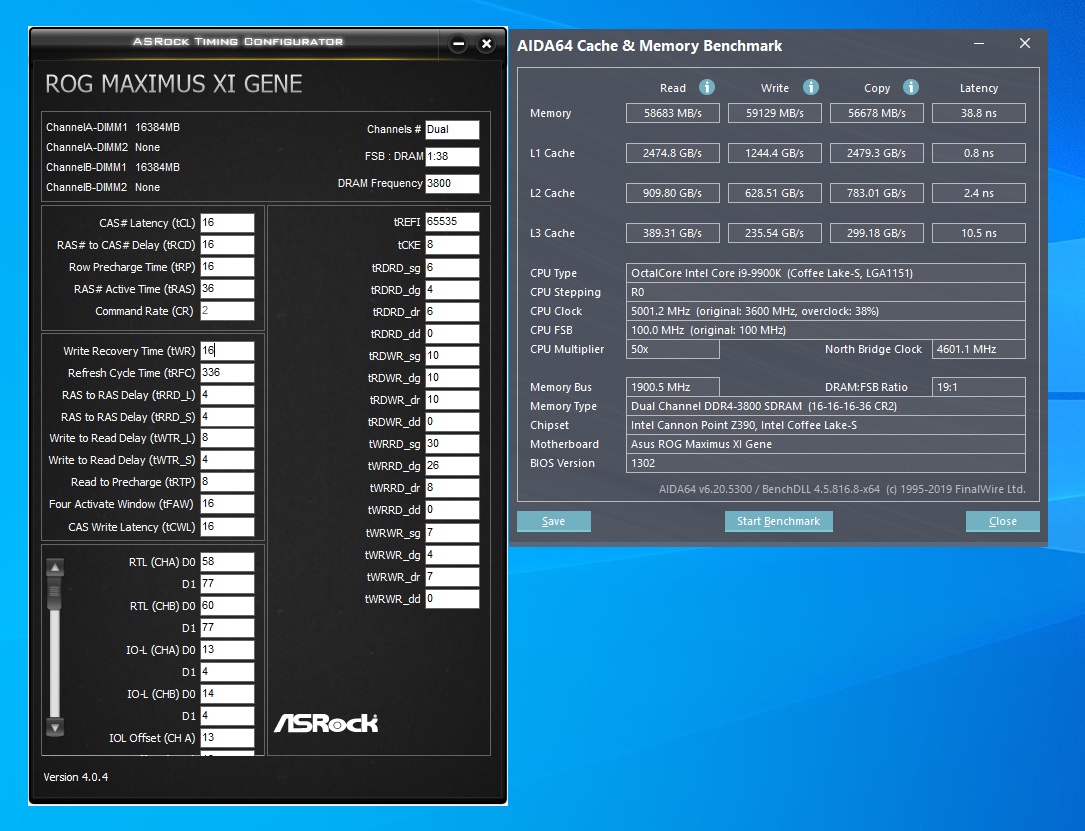
Task: Click the scroll down arrow in RTL list
Action: [x=55, y=727]
